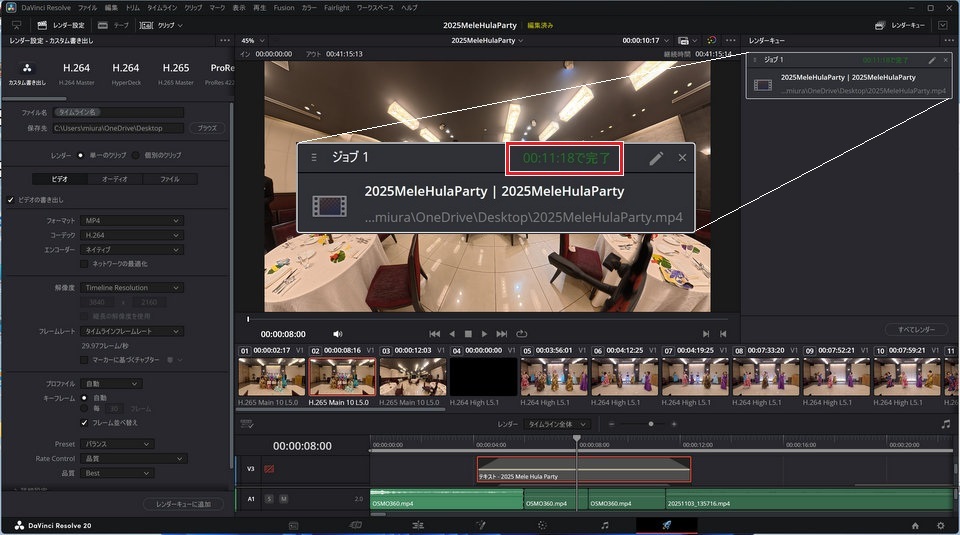This screenshot has width=960, height=535.
Task: Adjust the timeline zoom slider handle
Action: tap(651, 424)
